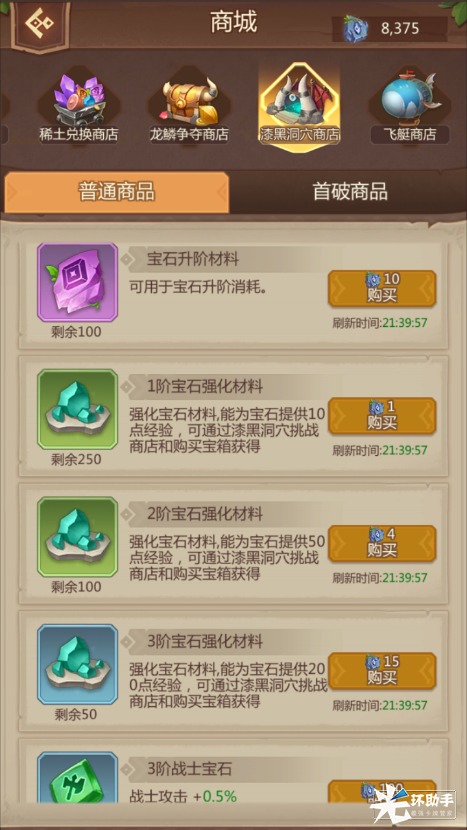The width and height of the screenshot is (467, 830).
Task: Buy 2阶宝石强化材料 for 4 currency
Action: (382, 543)
